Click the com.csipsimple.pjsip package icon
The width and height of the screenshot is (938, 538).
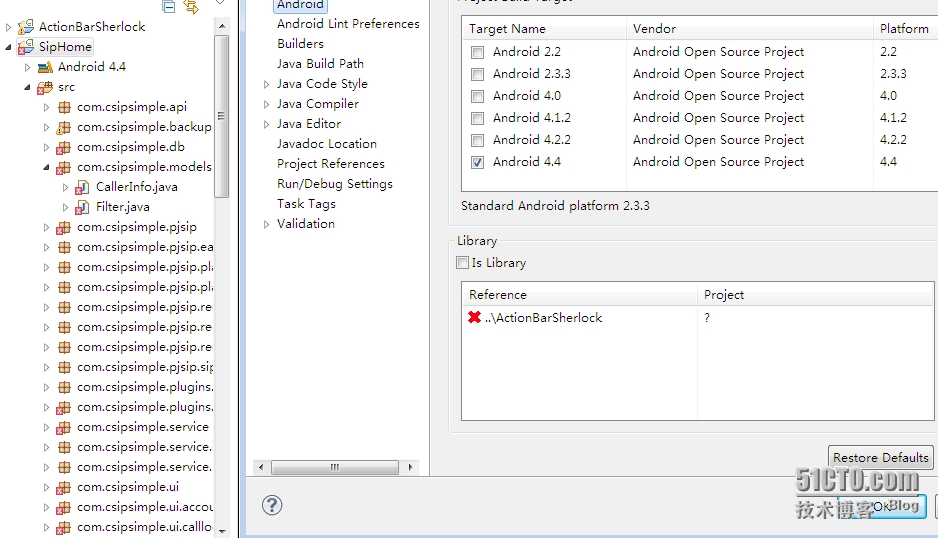pyautogui.click(x=64, y=227)
